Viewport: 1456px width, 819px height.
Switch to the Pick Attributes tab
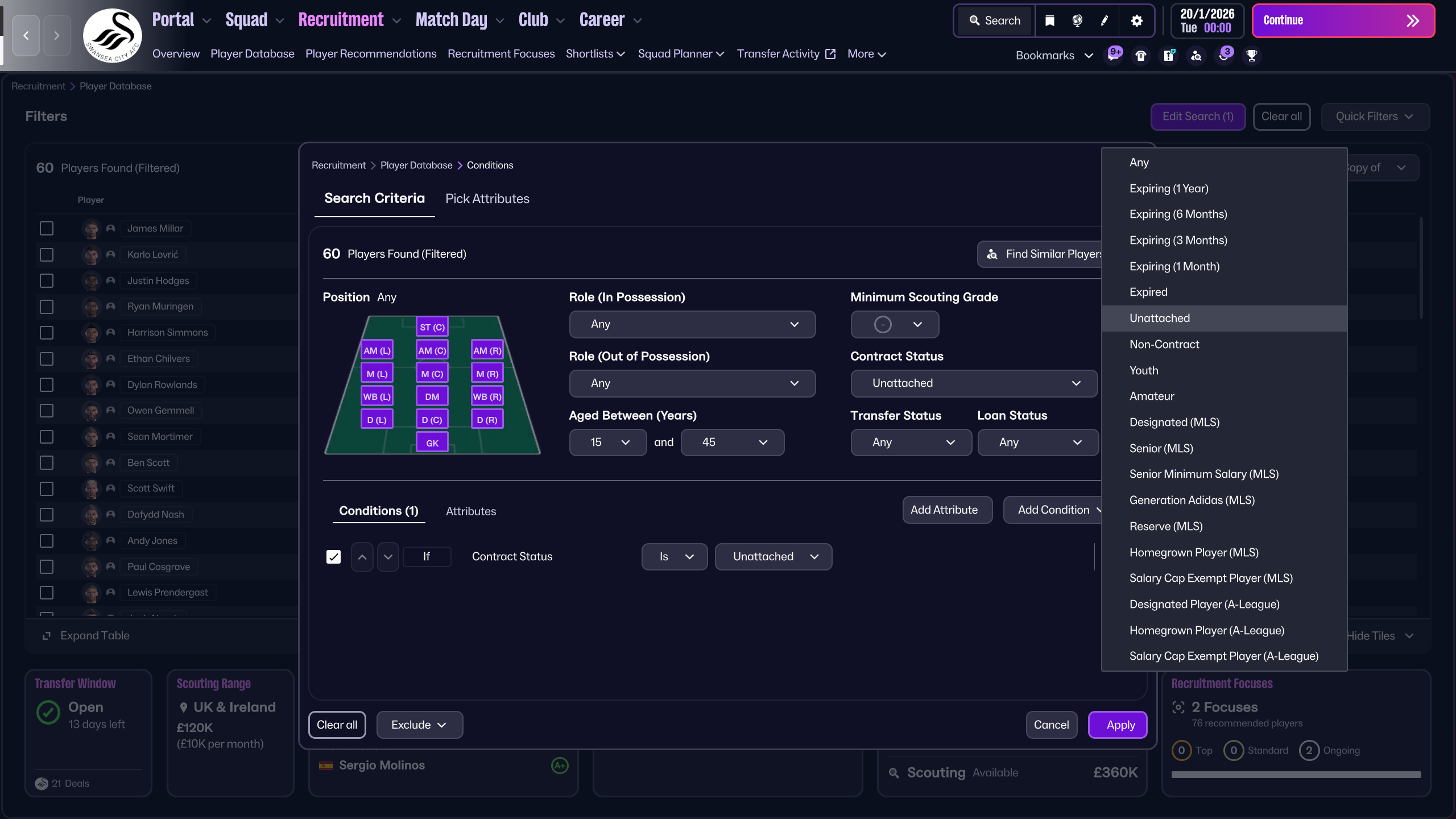coord(487,199)
